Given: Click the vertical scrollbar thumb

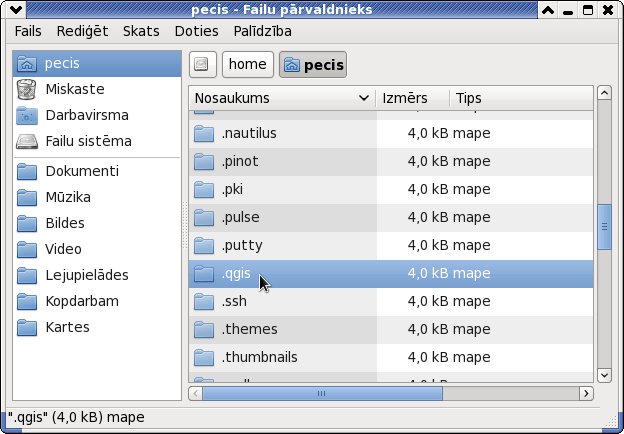Looking at the screenshot, I should pos(604,227).
